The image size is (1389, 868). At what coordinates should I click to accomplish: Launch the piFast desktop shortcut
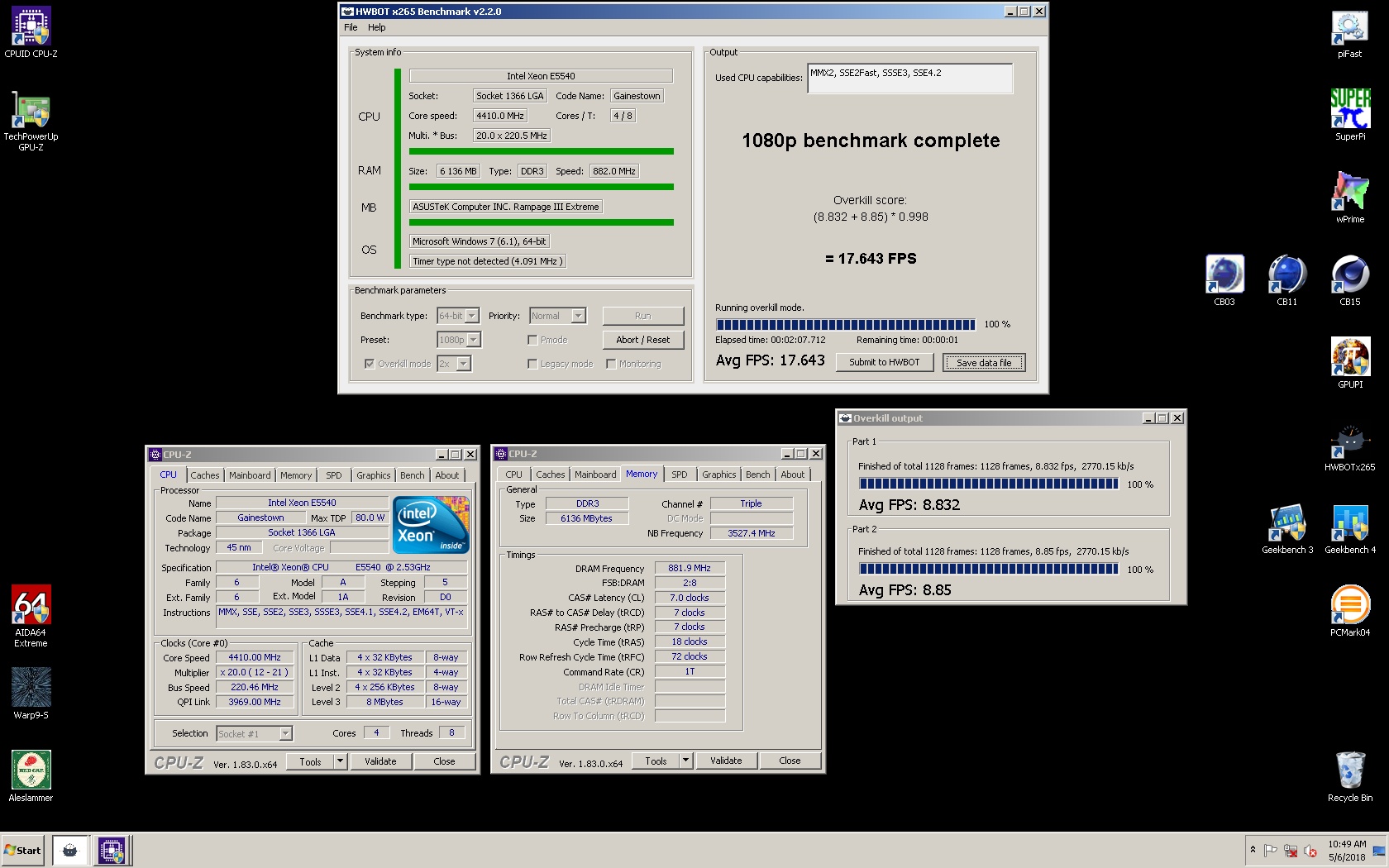point(1349,33)
